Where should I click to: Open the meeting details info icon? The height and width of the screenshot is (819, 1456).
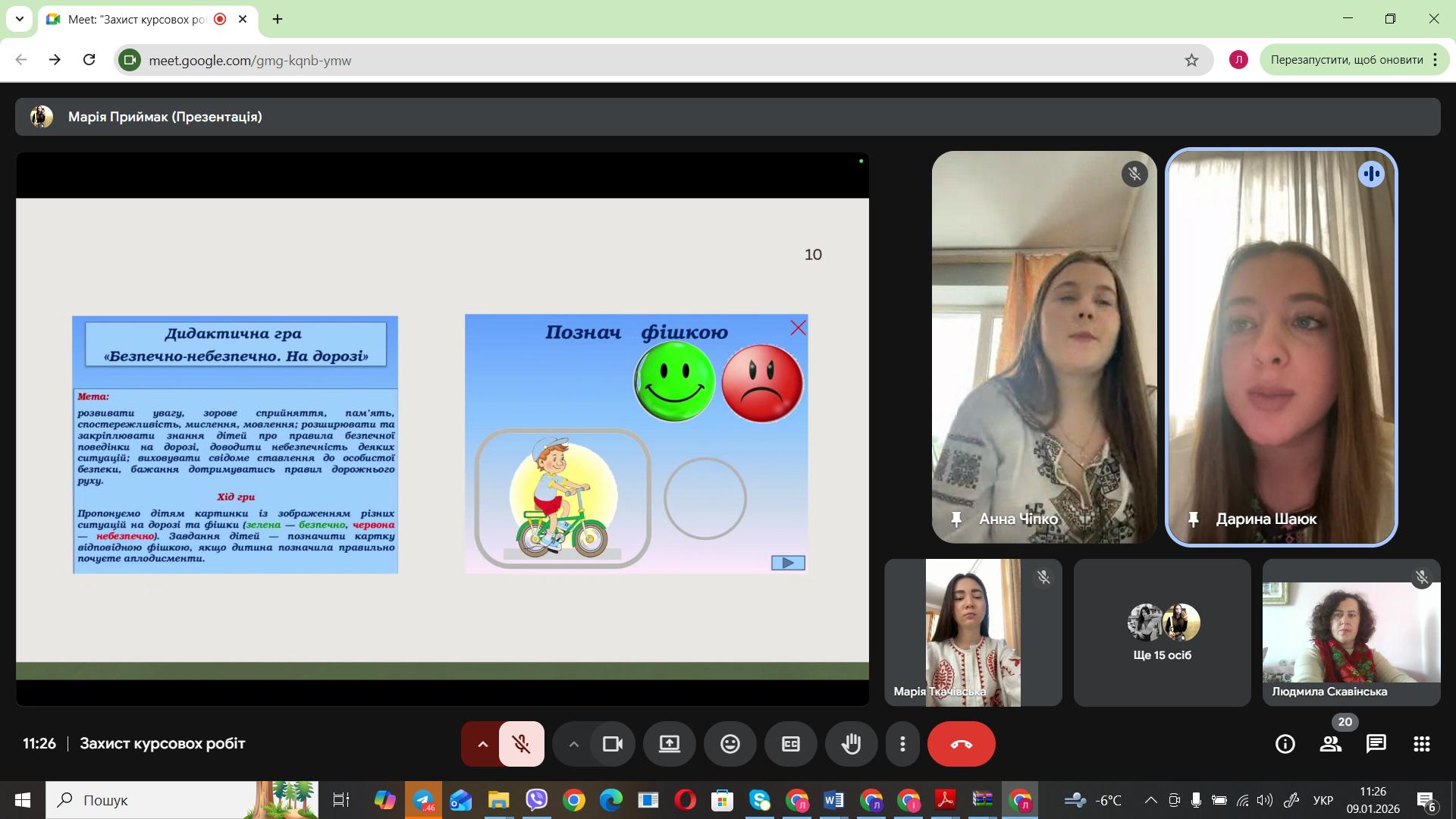coord(1285,744)
